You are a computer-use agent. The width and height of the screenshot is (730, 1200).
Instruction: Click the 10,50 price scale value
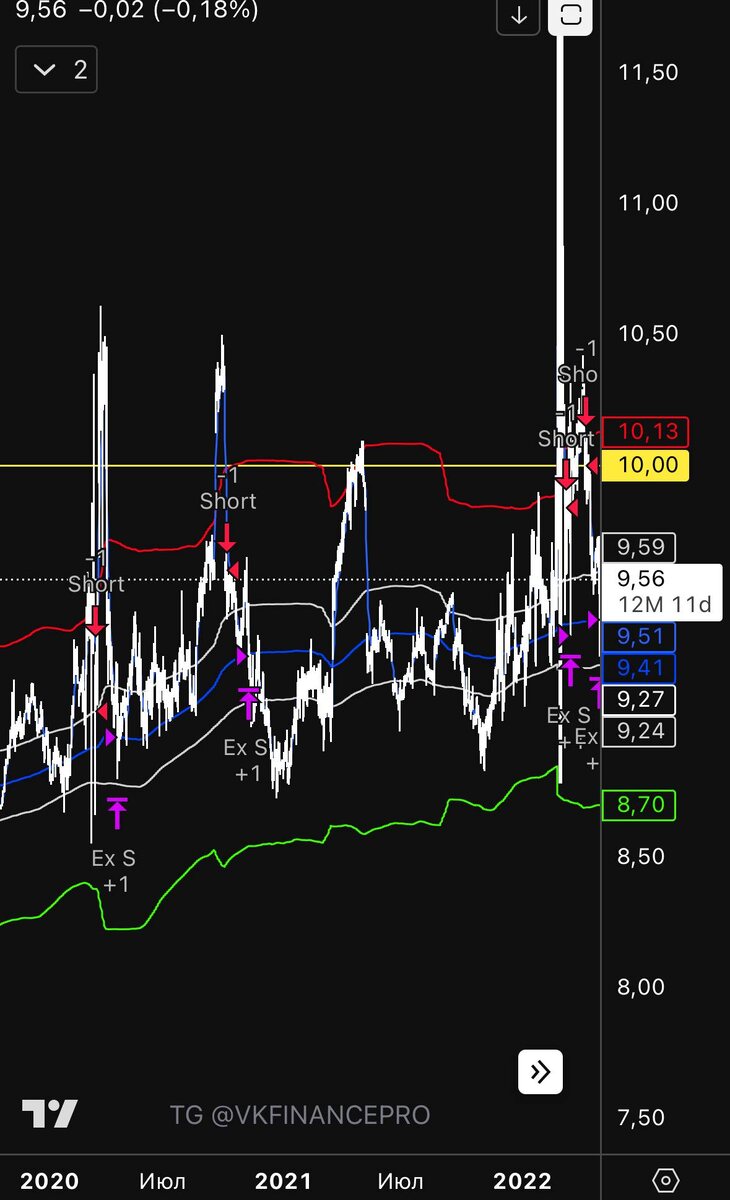coord(648,334)
